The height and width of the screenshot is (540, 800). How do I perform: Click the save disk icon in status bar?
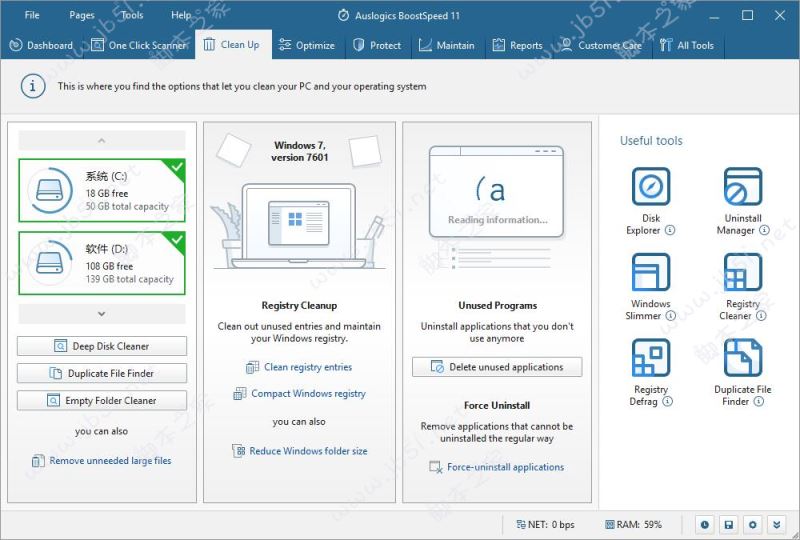point(729,525)
